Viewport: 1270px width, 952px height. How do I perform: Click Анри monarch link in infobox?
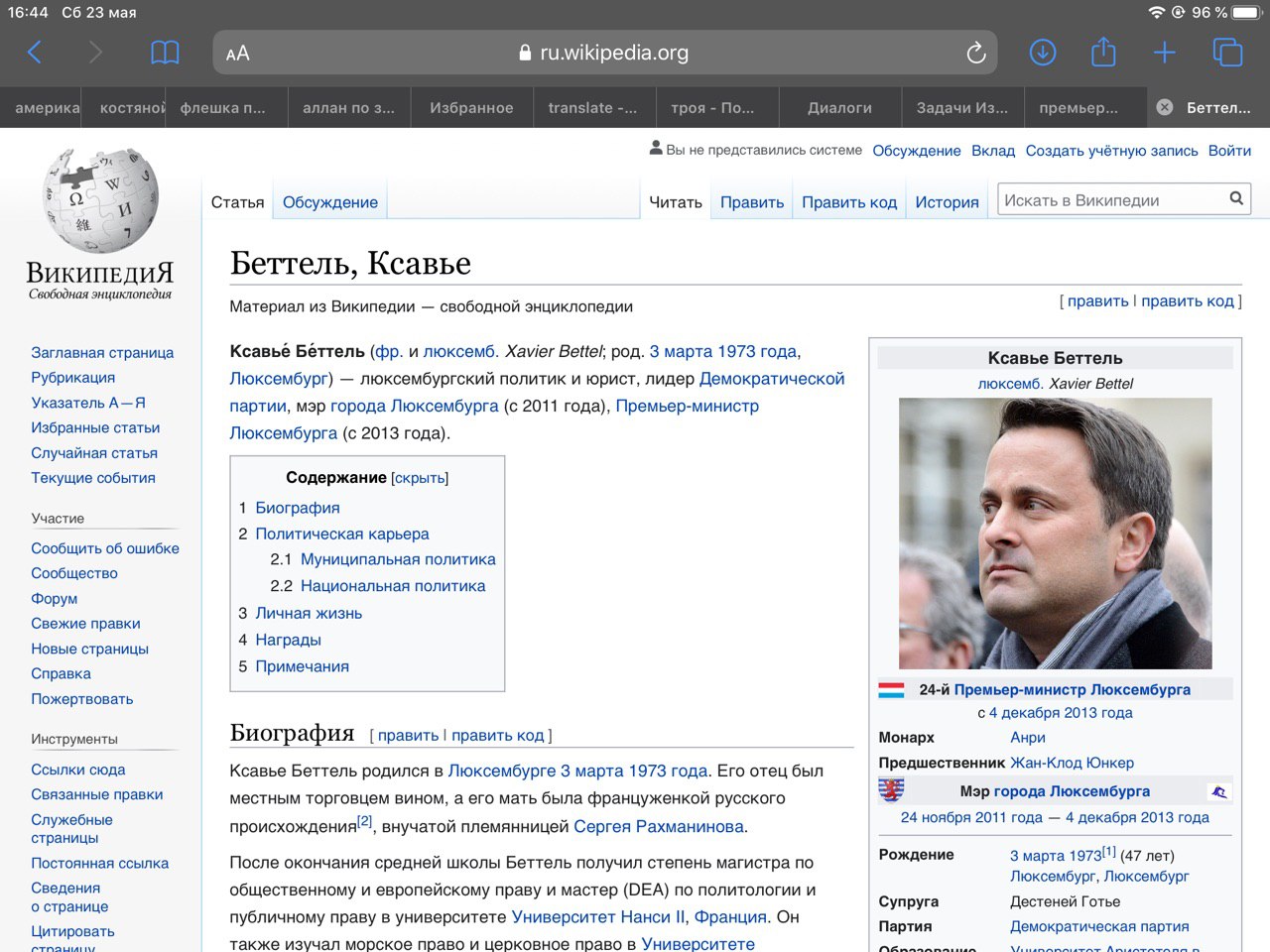pyautogui.click(x=1028, y=737)
